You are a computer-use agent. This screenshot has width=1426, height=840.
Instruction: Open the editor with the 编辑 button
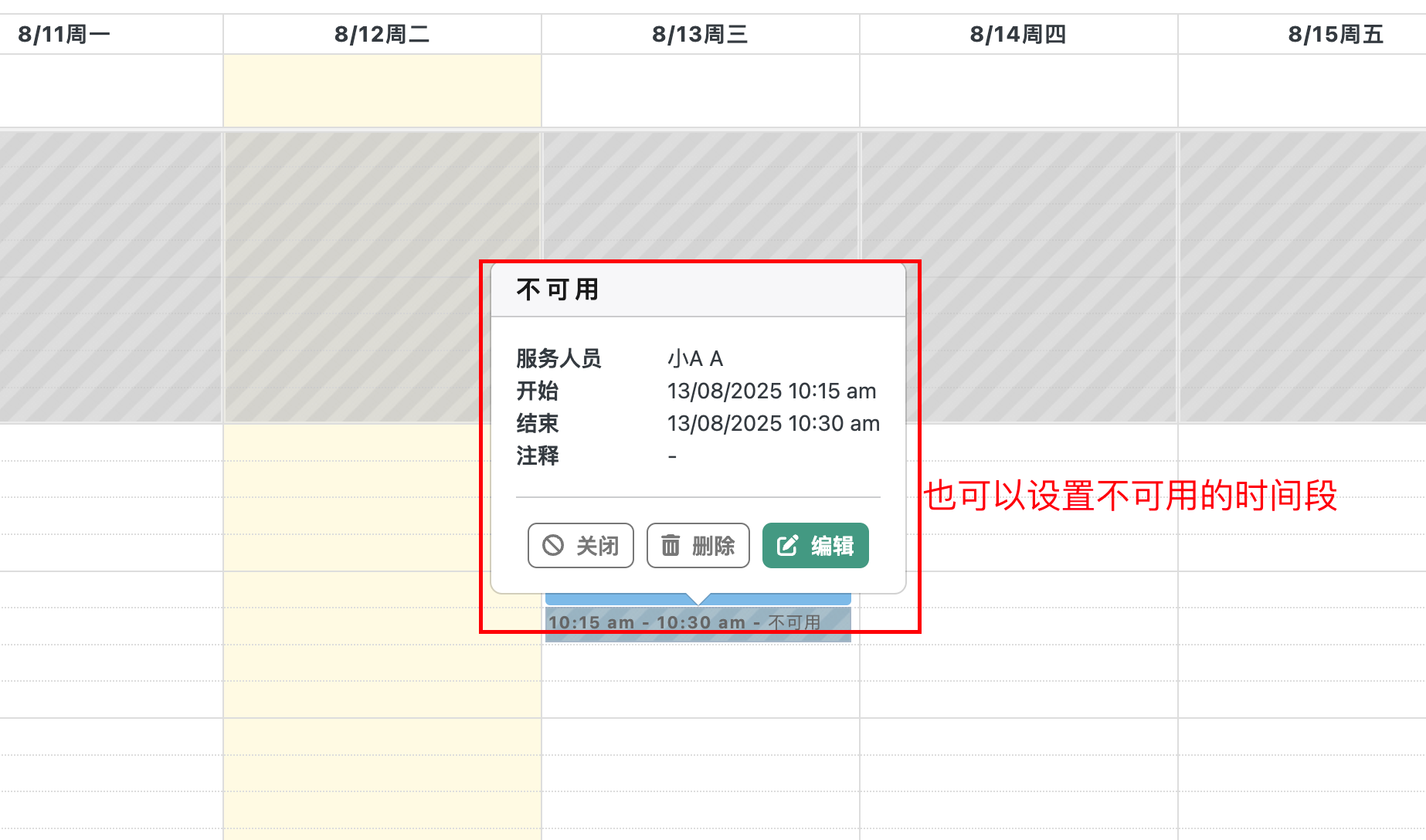point(816,546)
